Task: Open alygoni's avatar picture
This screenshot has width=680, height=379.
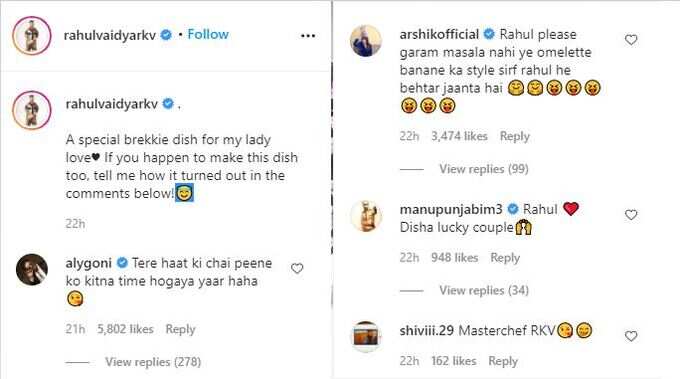Action: [32, 269]
